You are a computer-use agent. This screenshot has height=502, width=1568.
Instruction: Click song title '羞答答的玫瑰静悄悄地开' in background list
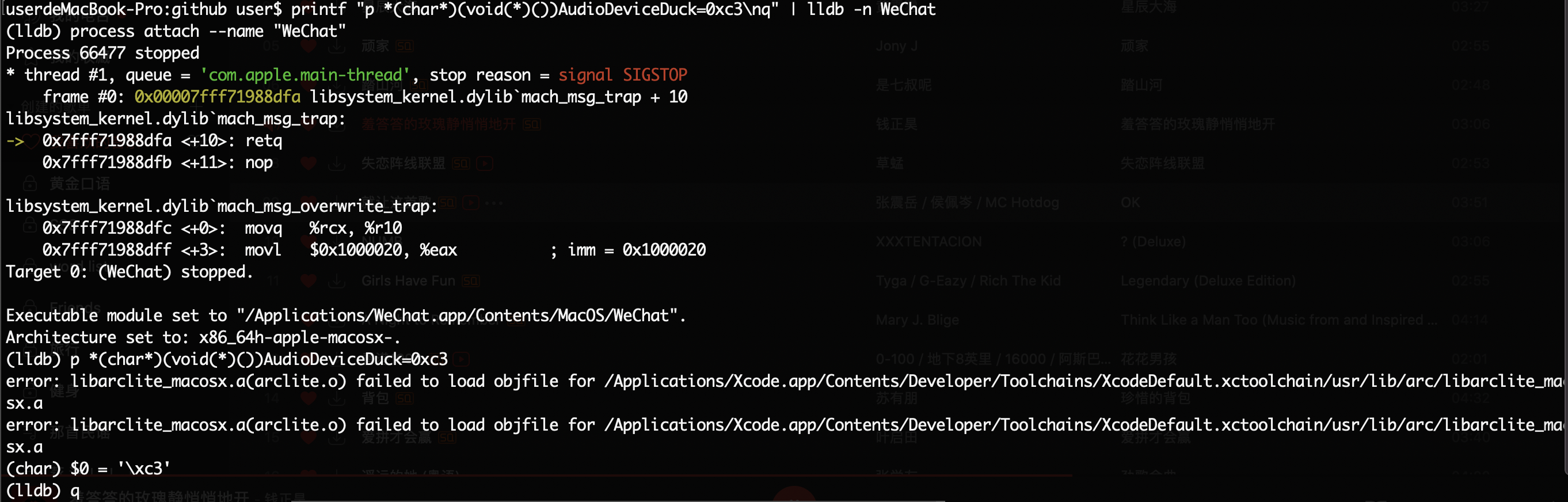coord(438,125)
